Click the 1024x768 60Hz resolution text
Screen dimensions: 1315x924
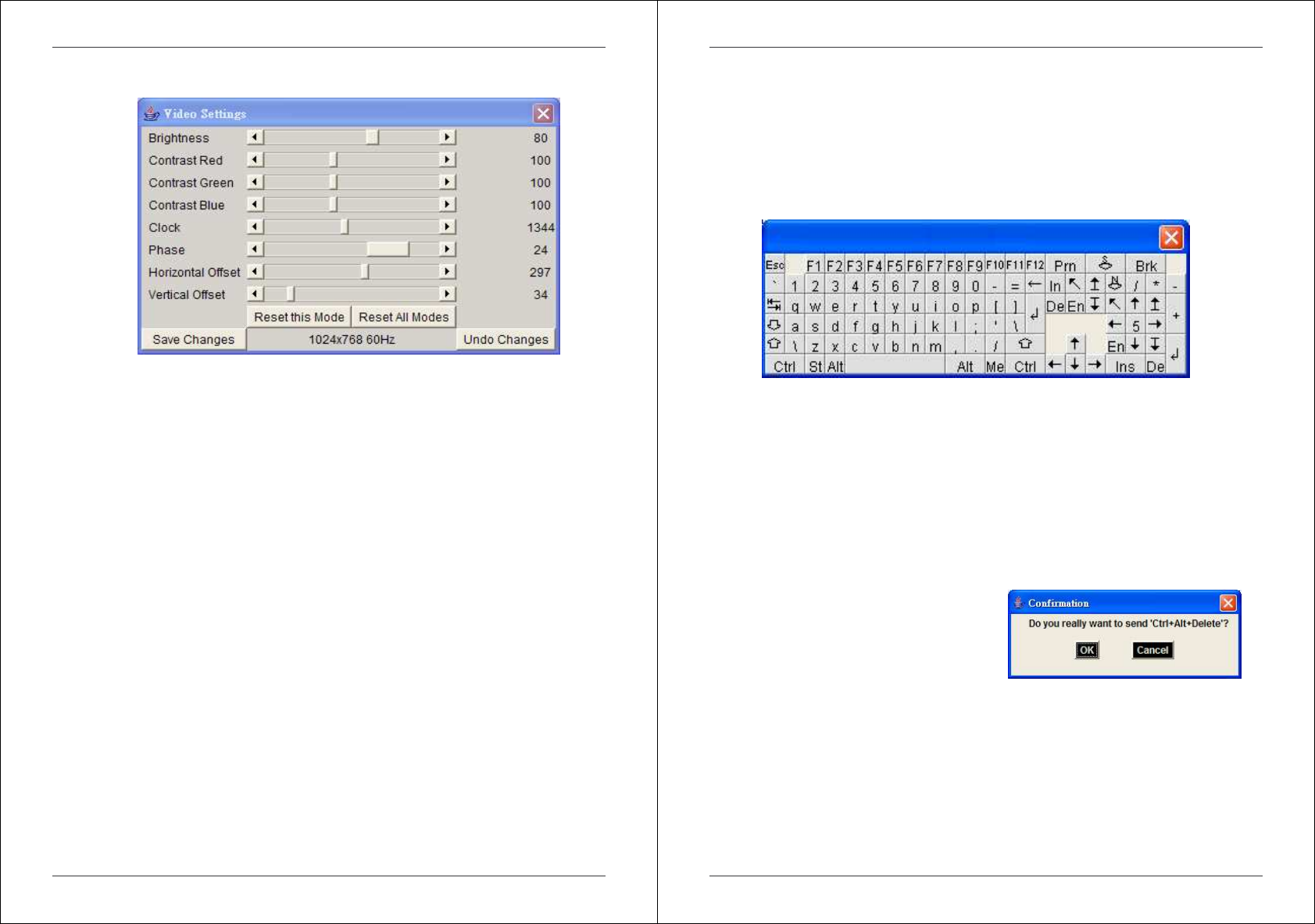pyautogui.click(x=352, y=340)
